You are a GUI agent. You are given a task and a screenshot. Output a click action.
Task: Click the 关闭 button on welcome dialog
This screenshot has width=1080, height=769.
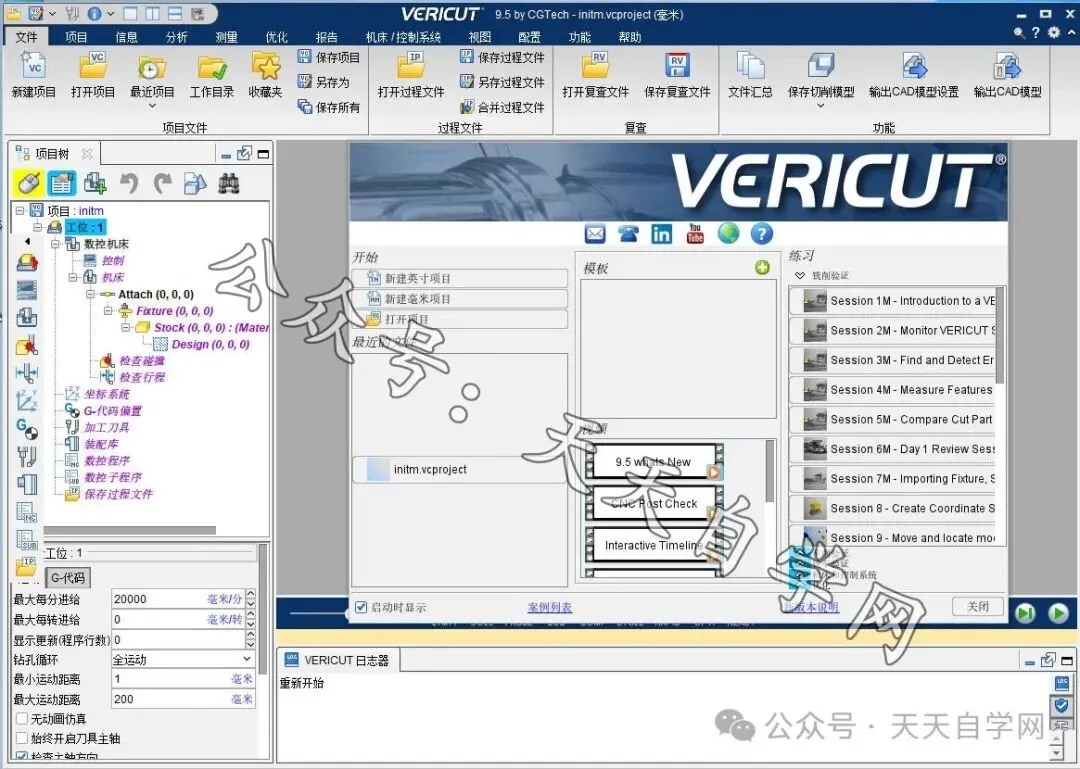[x=977, y=606]
